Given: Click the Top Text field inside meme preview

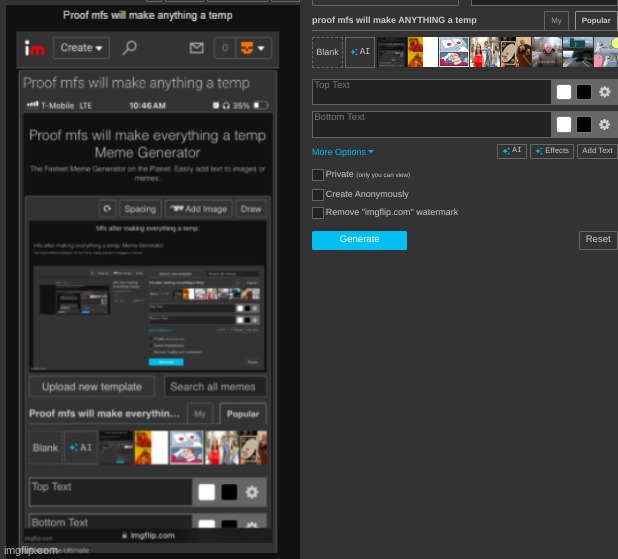Looking at the screenshot, I should (111, 492).
